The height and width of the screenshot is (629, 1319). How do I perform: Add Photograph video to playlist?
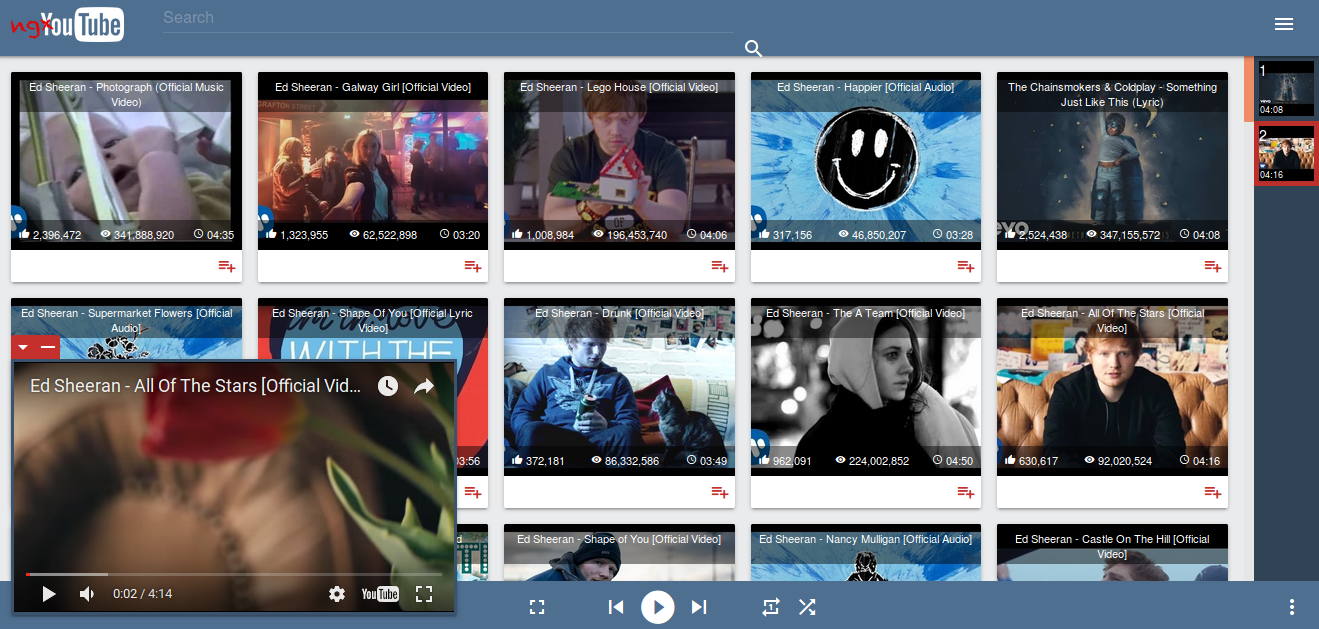coord(227,266)
